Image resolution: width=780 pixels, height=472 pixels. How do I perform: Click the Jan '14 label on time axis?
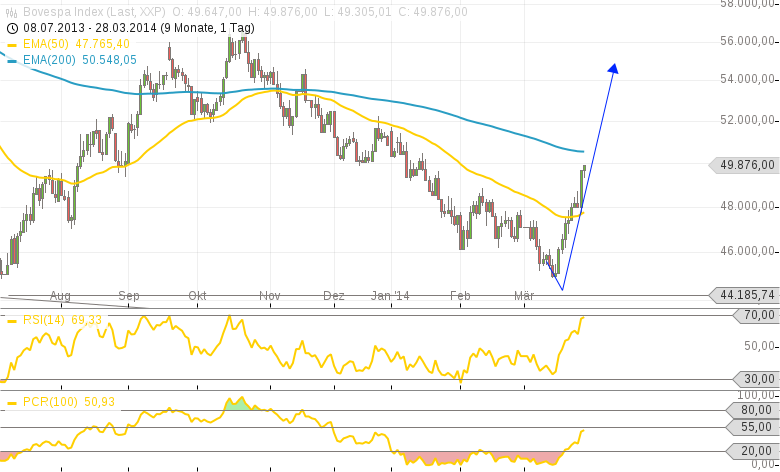coord(390,296)
